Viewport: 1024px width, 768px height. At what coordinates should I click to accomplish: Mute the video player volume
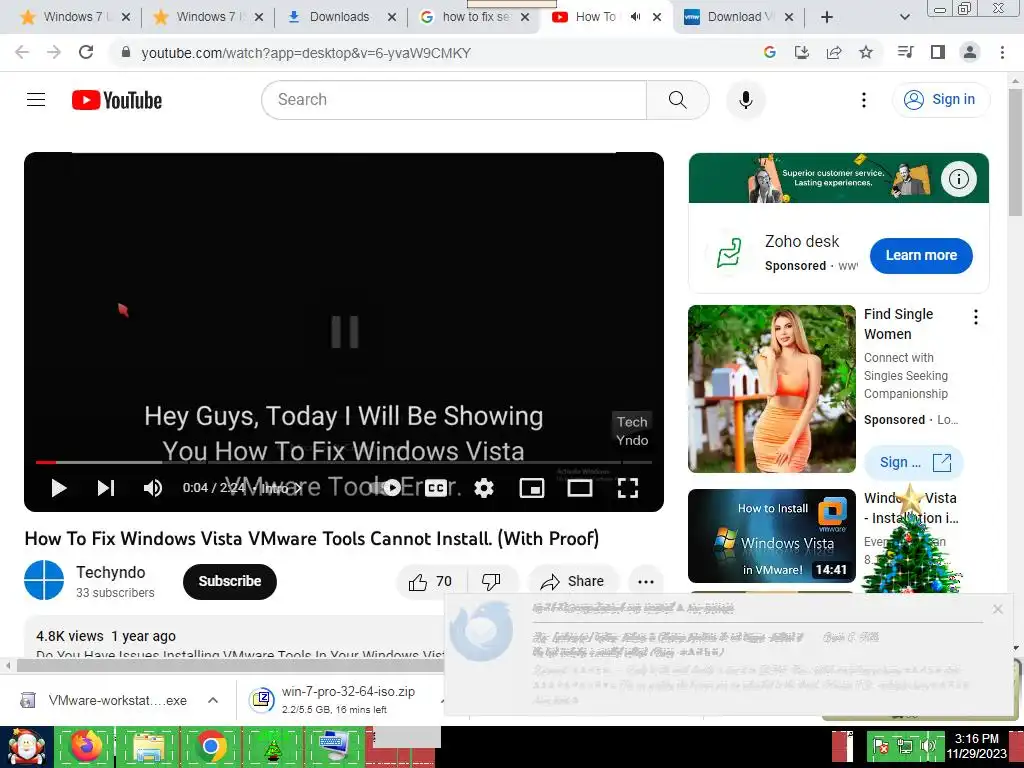pos(153,488)
